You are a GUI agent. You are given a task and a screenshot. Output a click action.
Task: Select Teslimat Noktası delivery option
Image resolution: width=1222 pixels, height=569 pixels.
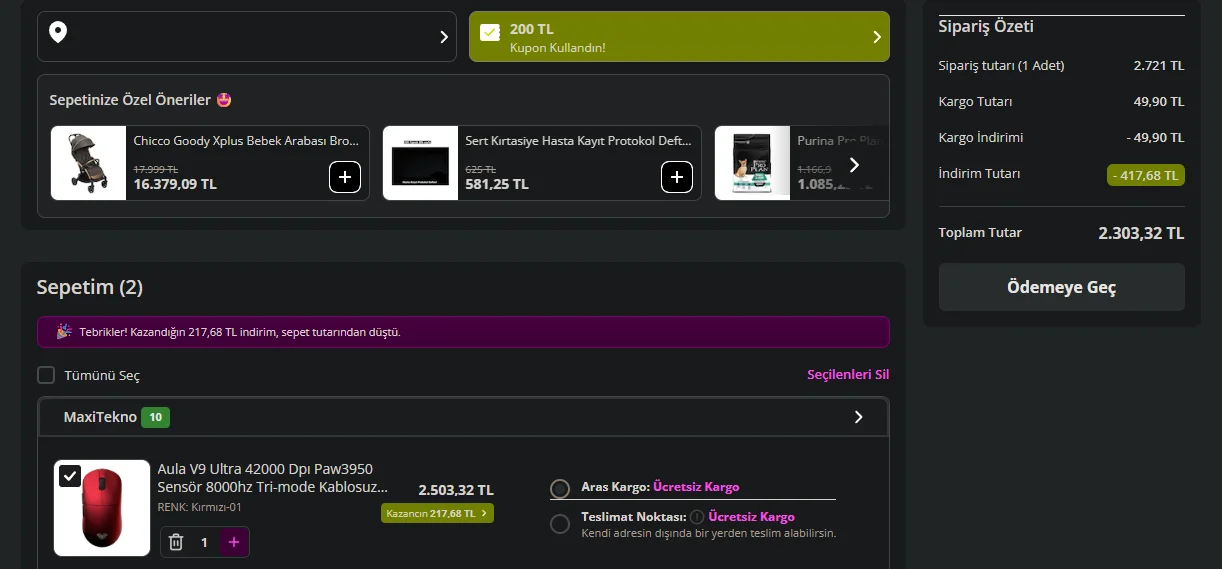(560, 523)
